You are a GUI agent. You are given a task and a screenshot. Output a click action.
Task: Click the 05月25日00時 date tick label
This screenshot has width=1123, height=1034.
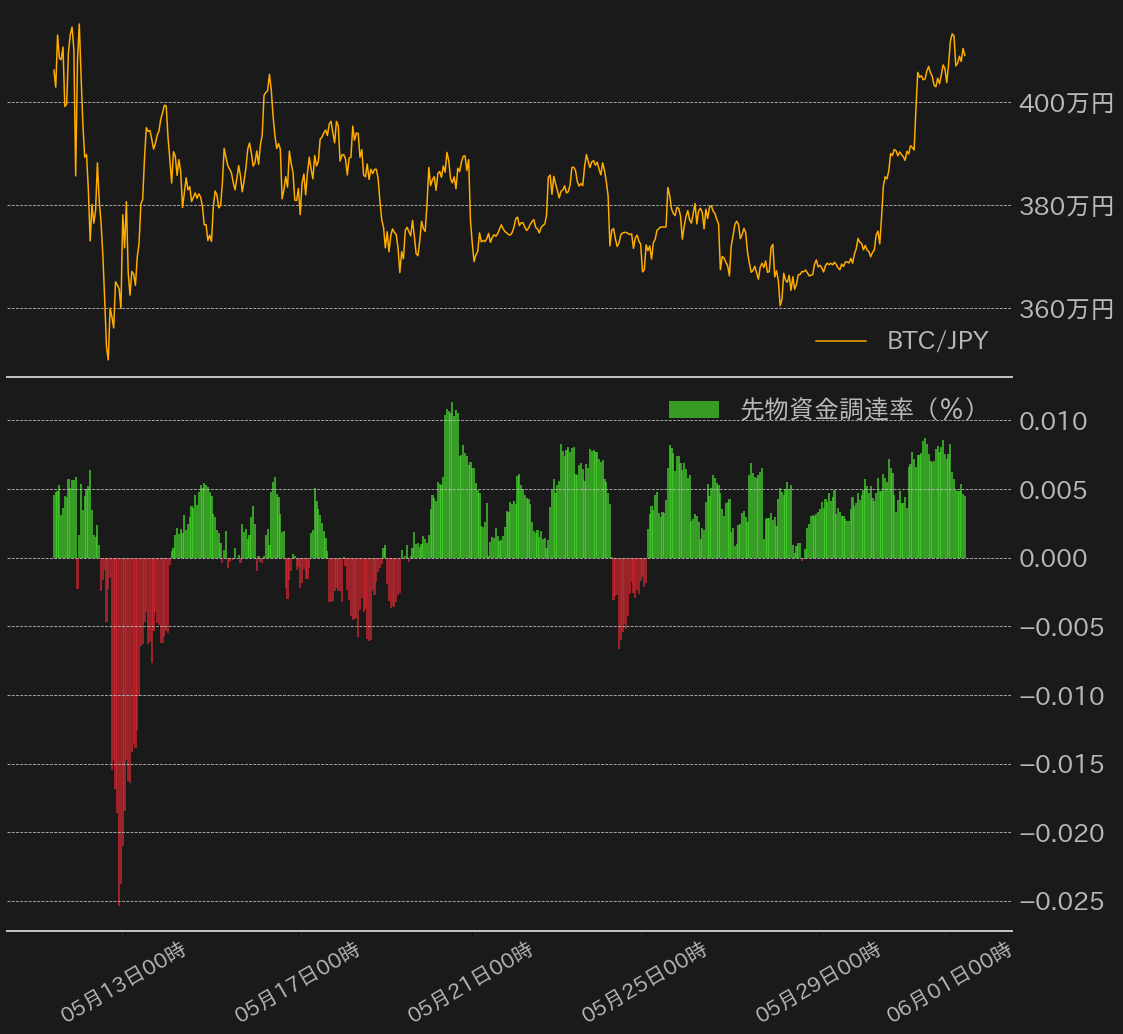coord(645,982)
